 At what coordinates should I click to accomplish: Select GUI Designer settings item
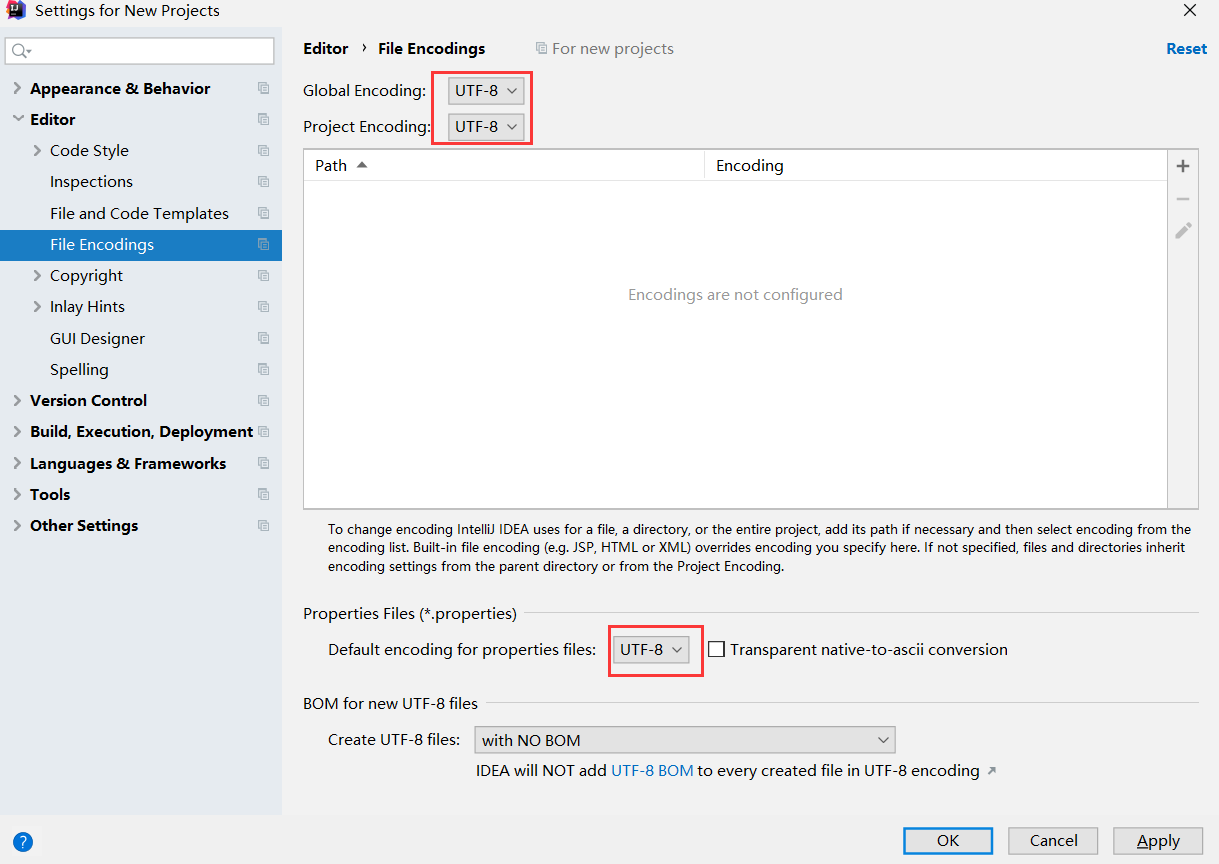tap(97, 338)
